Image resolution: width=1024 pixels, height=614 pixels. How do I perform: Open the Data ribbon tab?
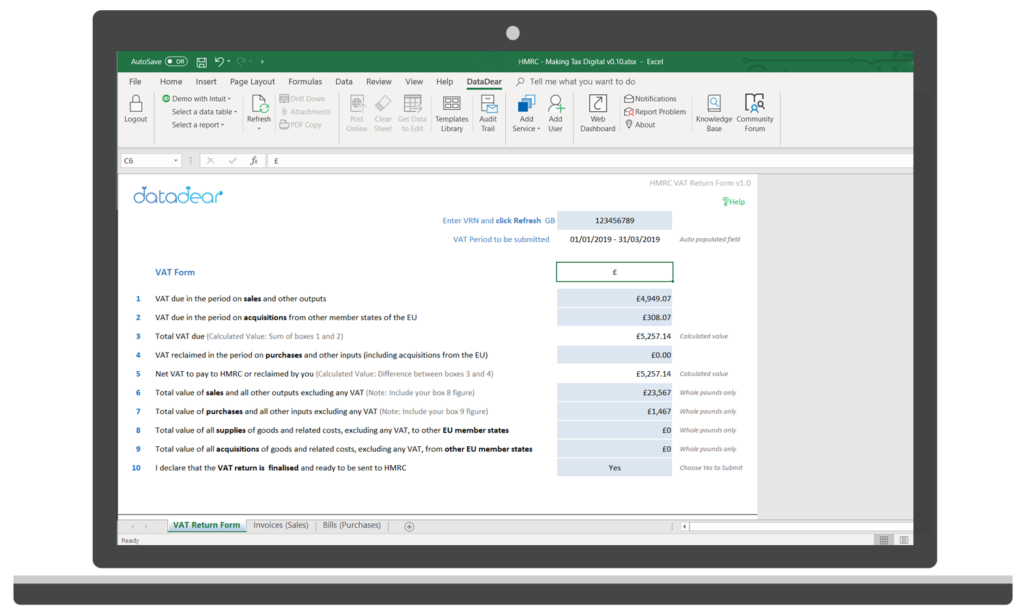[x=344, y=82]
